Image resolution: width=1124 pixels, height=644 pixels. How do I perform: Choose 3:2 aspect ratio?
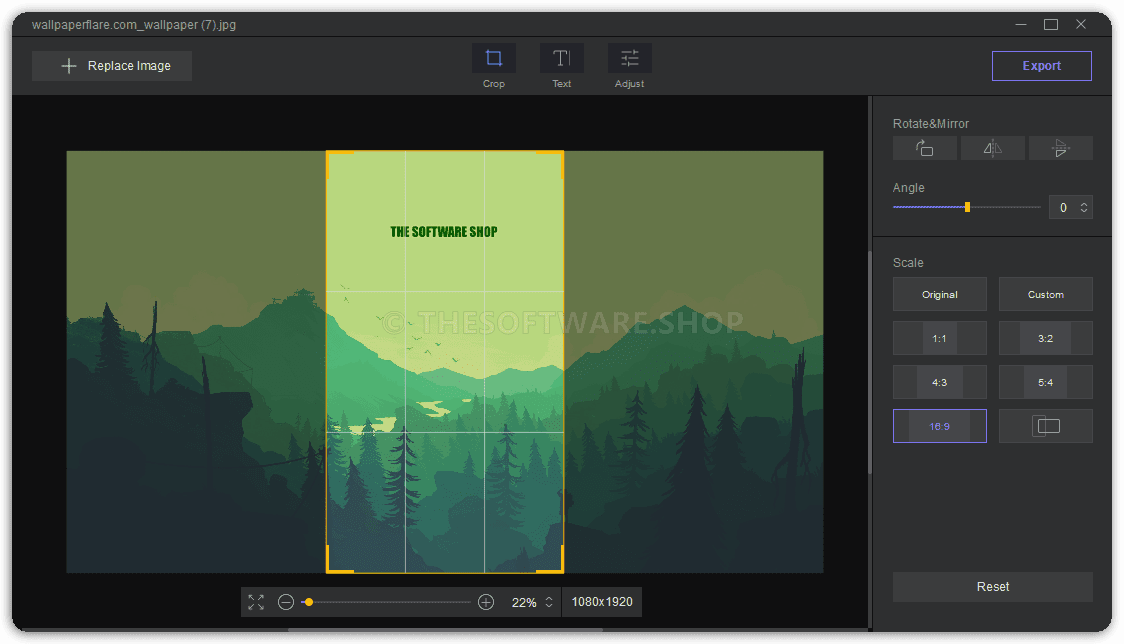pos(1046,338)
